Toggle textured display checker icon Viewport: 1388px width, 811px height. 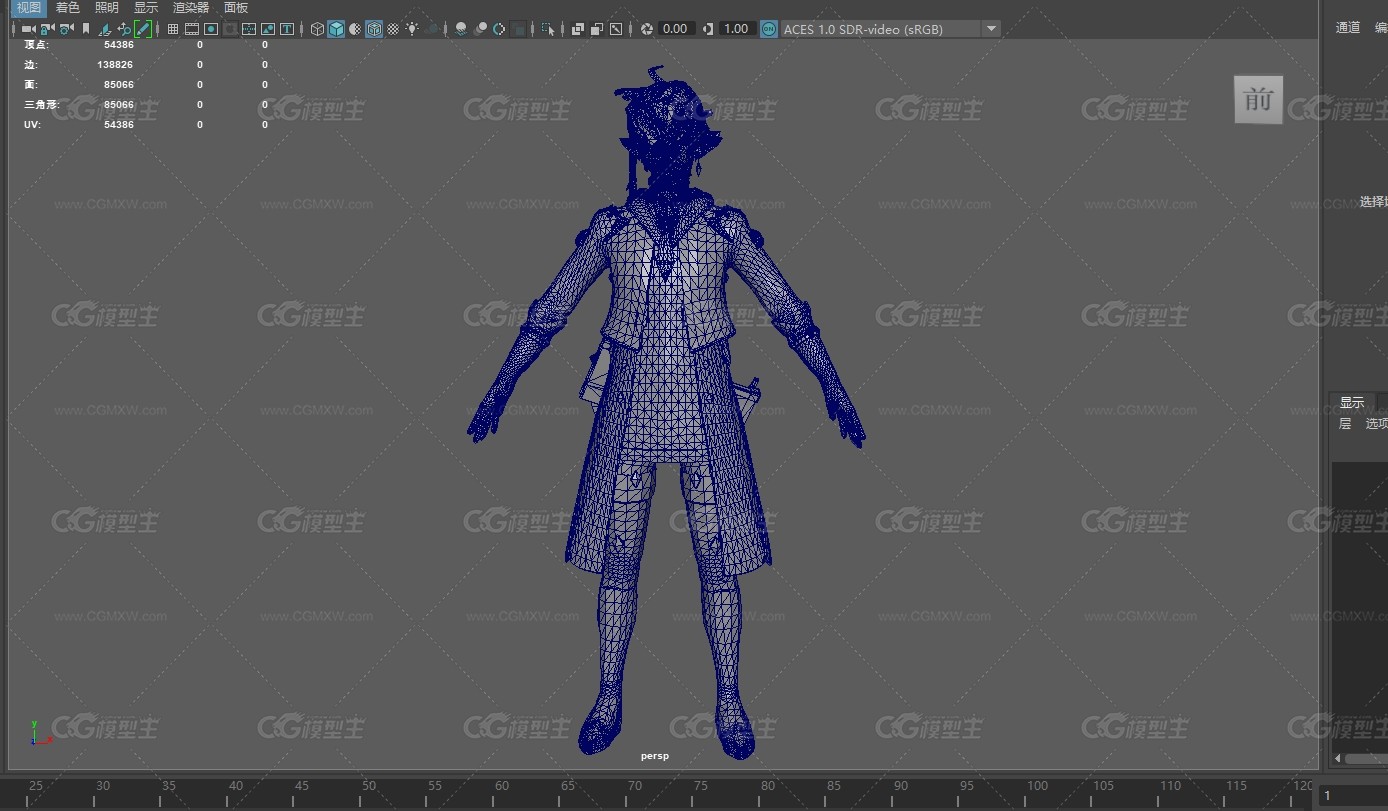coord(393,29)
